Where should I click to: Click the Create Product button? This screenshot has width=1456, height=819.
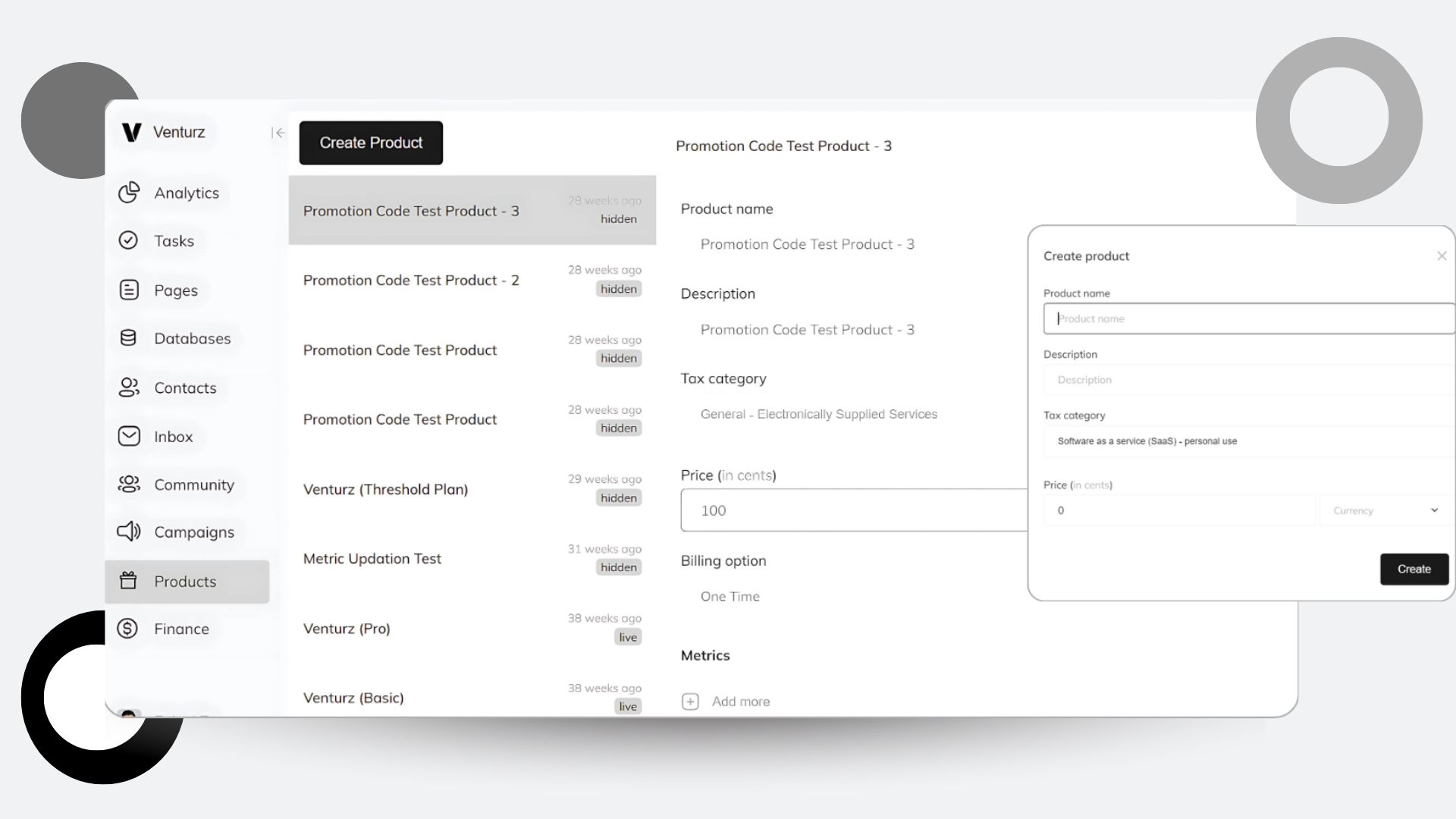coord(371,143)
